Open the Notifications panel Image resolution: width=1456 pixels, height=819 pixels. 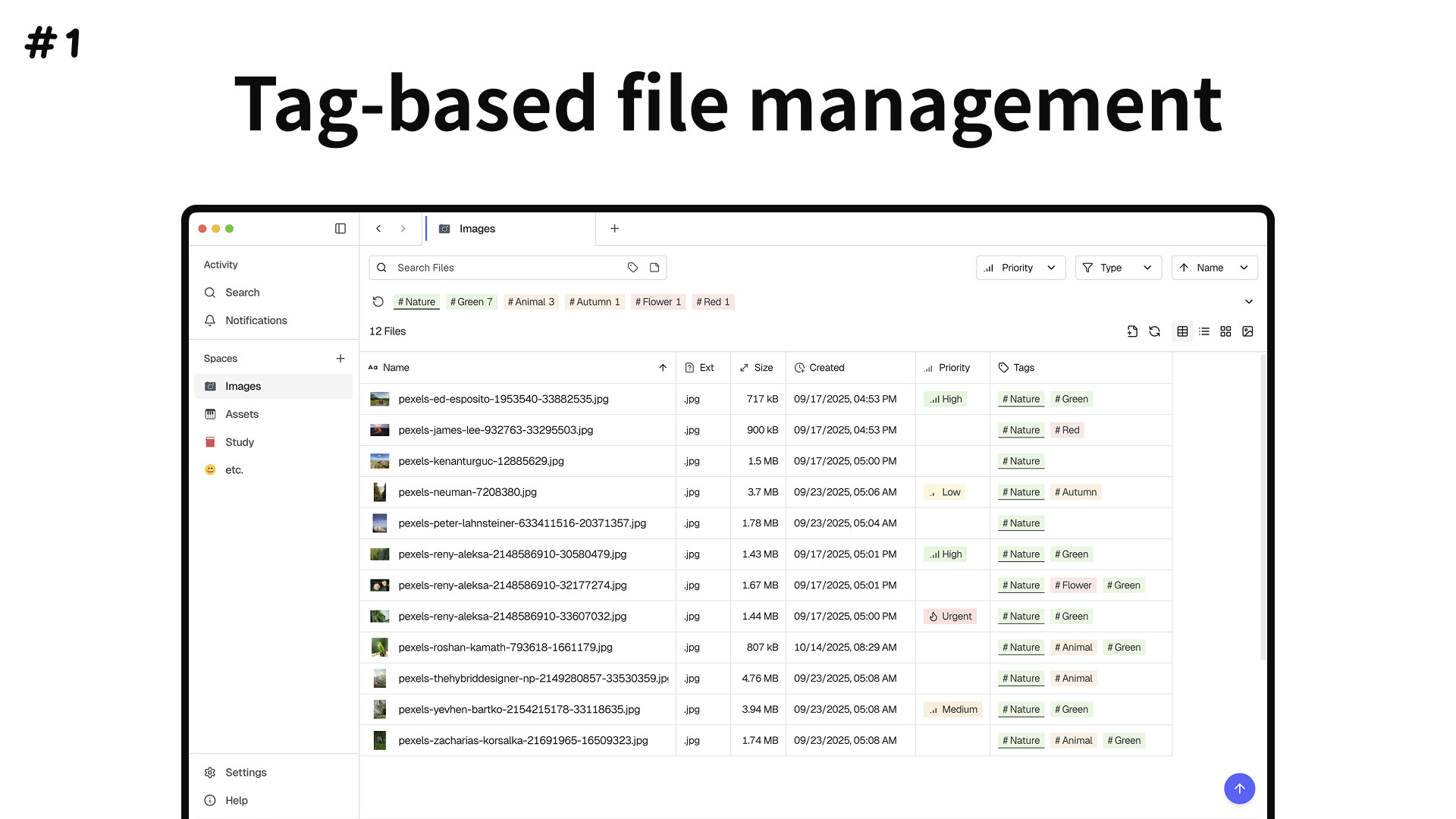[256, 320]
